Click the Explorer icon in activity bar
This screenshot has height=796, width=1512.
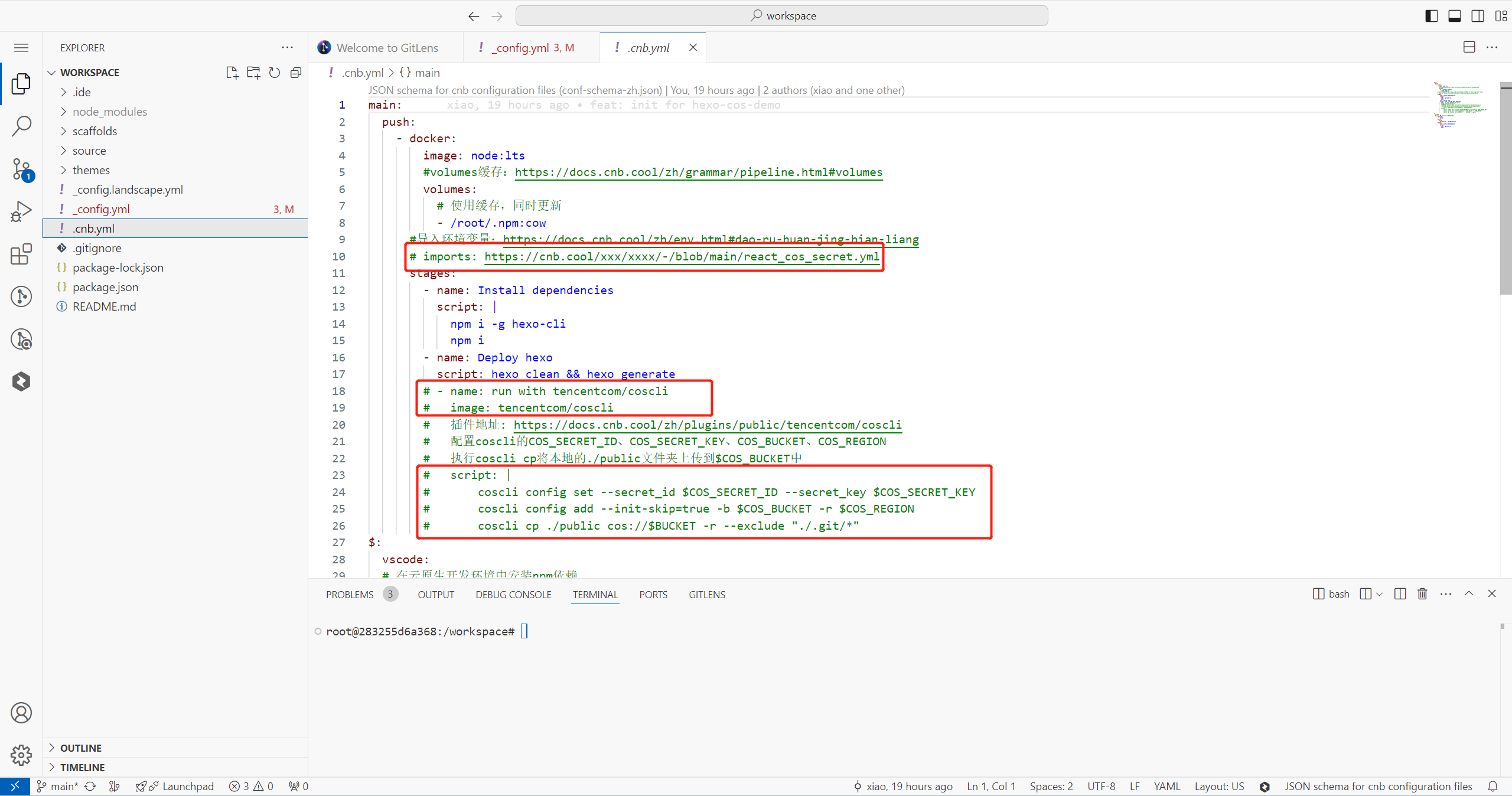pyautogui.click(x=22, y=85)
